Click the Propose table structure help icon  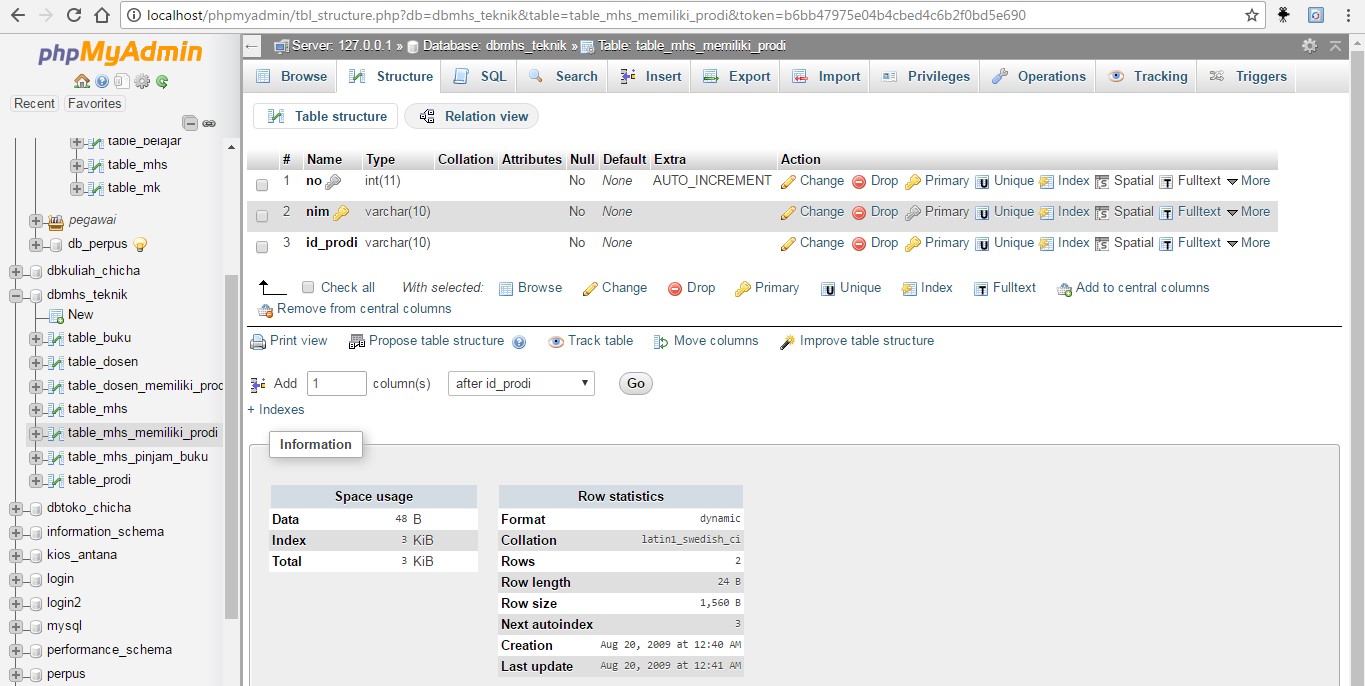click(519, 342)
